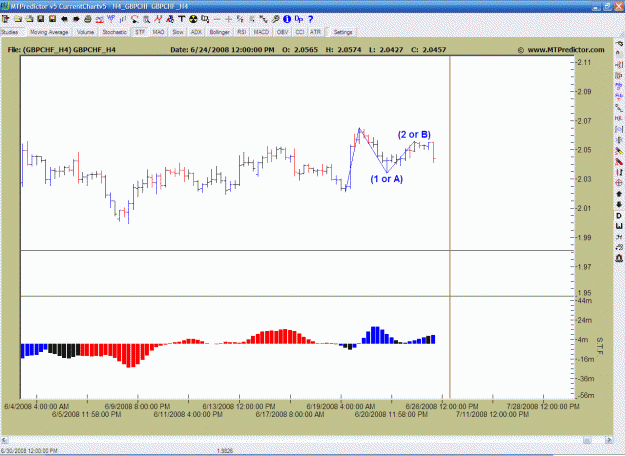Click the up arrow in right toolbar
Screen dimensions: 625x456
click(x=619, y=194)
